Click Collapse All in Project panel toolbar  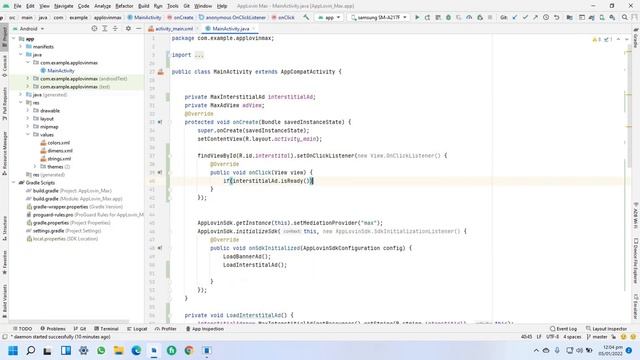click(115, 29)
